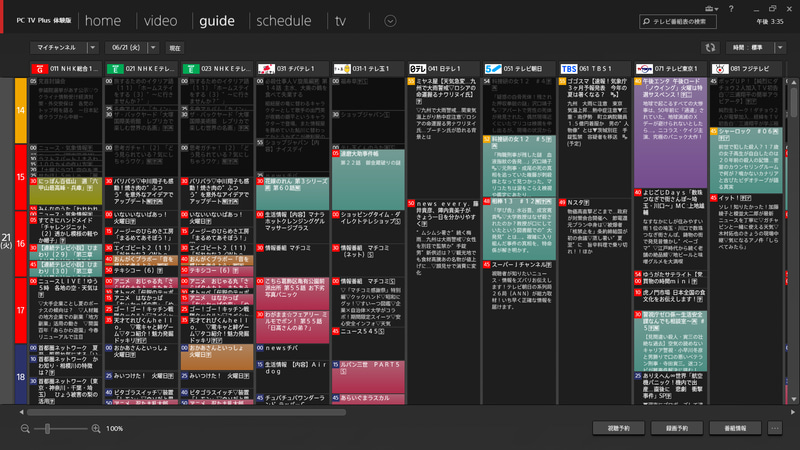This screenshot has width=800, height=450.
Task: Select the 021 NHK E-tele channel logo
Action: (x=115, y=68)
